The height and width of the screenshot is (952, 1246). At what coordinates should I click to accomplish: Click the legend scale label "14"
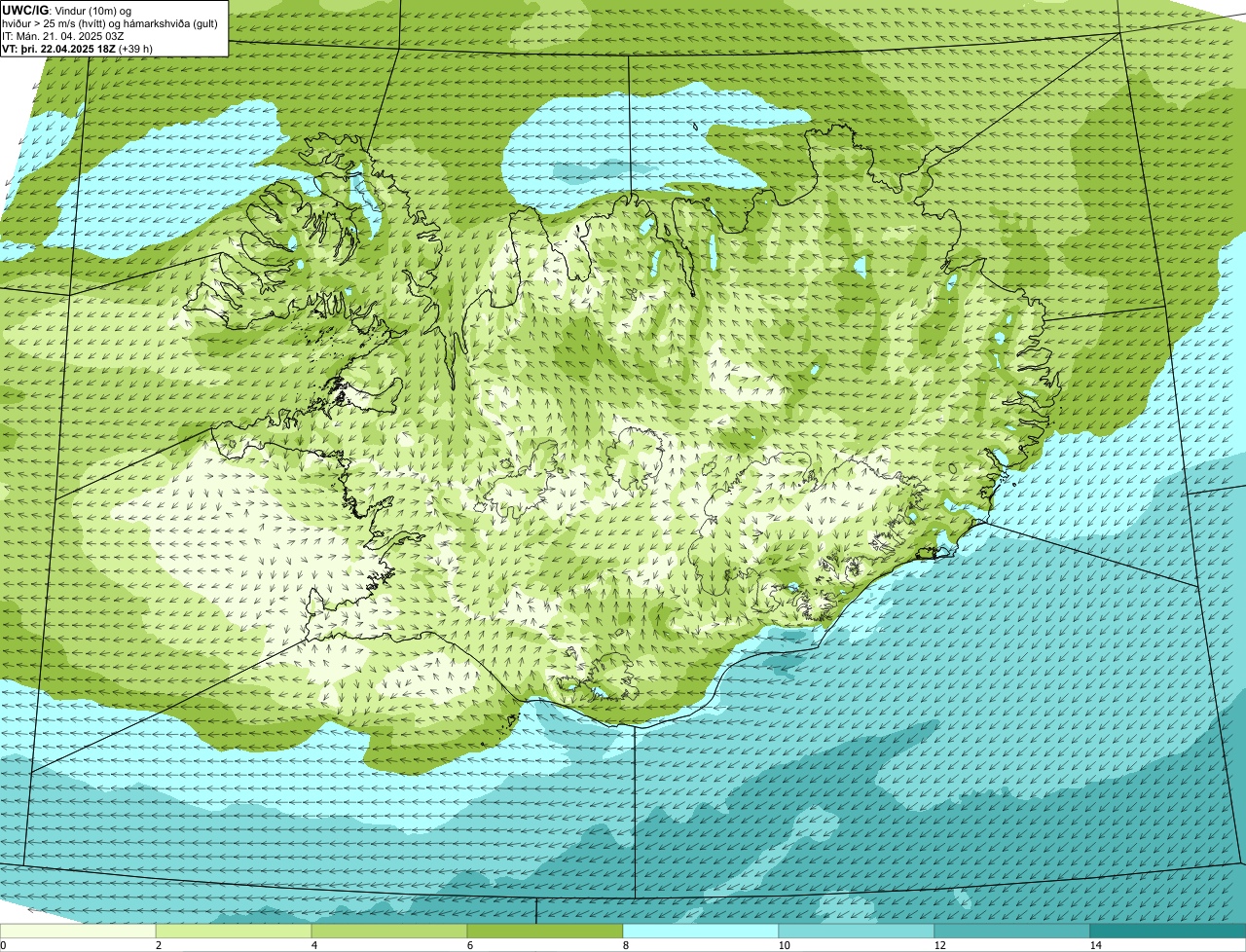(1095, 946)
